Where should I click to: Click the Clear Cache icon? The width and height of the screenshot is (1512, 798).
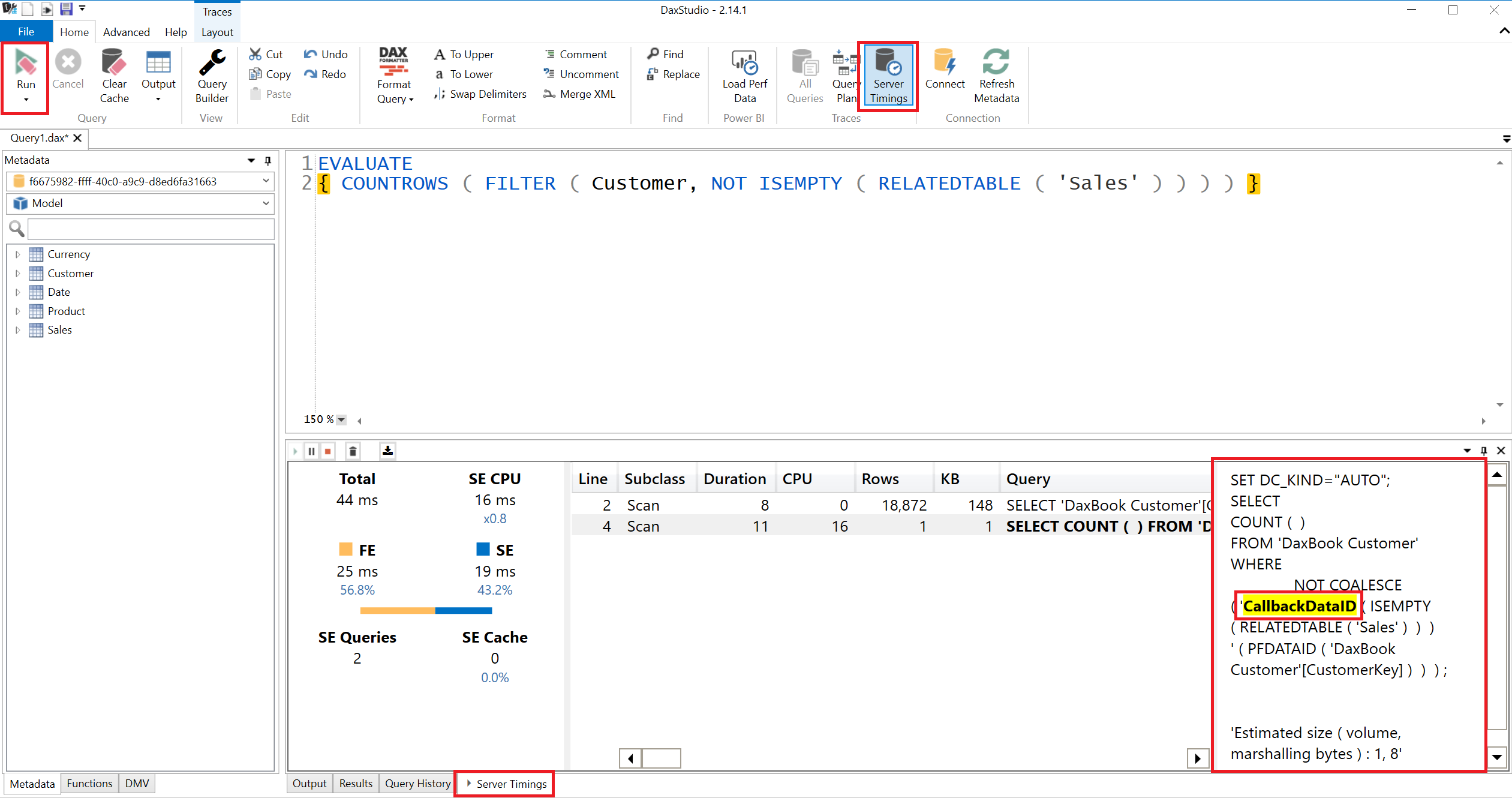(x=114, y=62)
